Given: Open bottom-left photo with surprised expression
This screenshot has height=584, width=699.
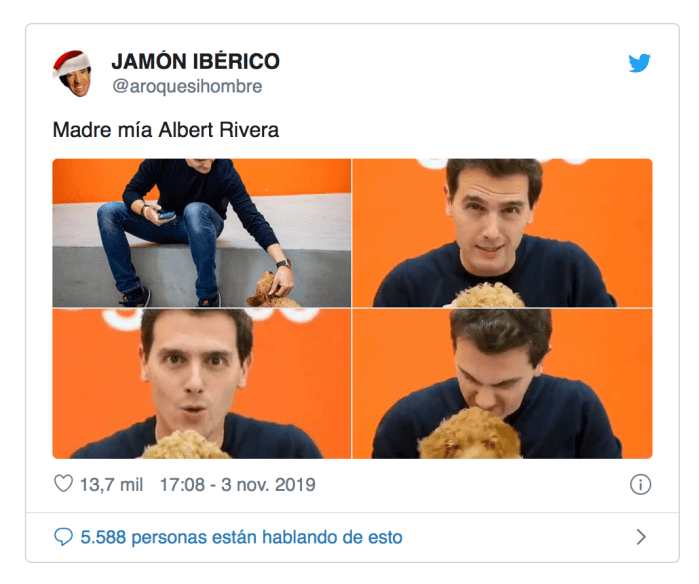Looking at the screenshot, I should coord(201,383).
